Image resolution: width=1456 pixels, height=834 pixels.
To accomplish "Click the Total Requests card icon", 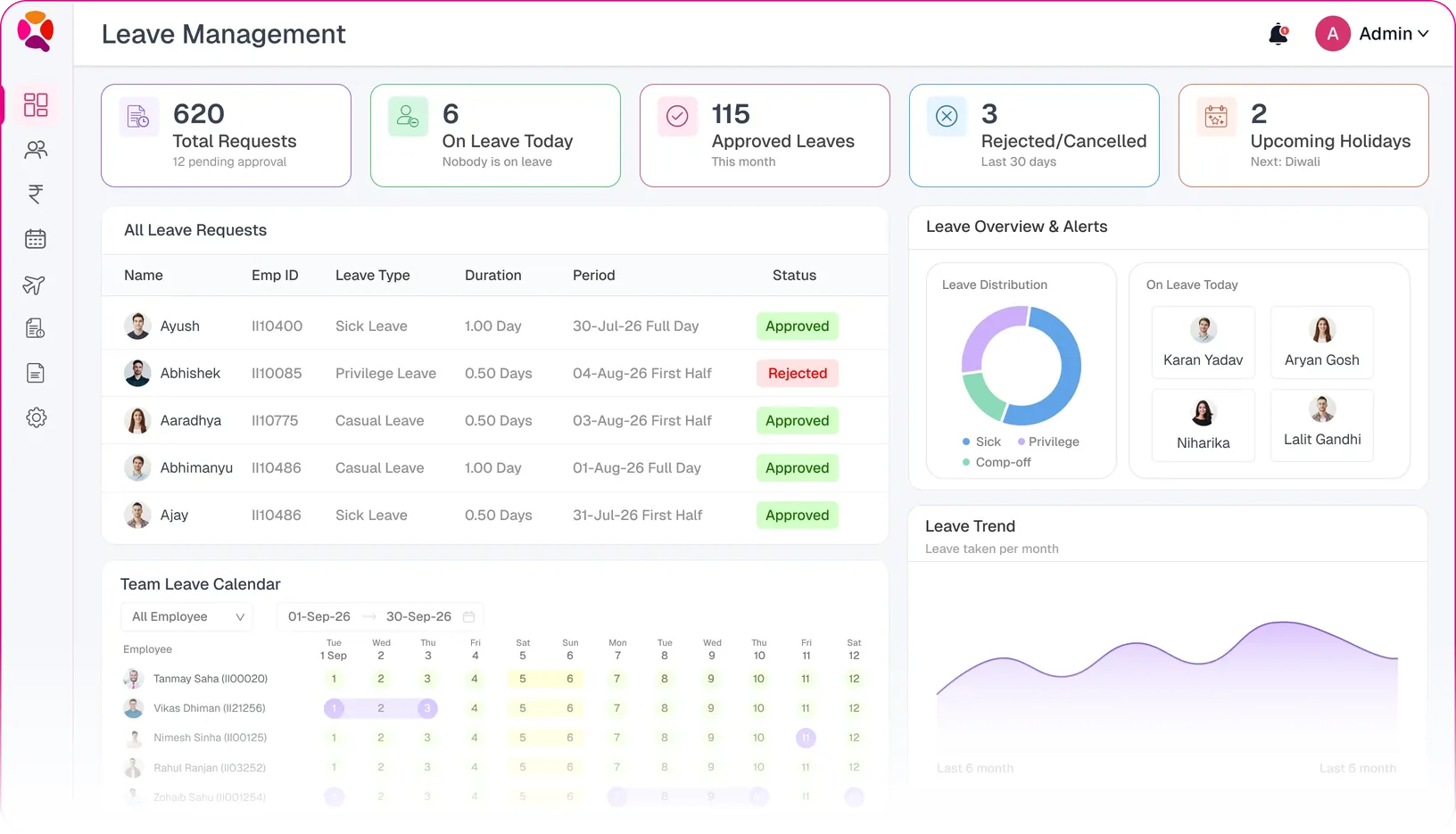I will 138,117.
